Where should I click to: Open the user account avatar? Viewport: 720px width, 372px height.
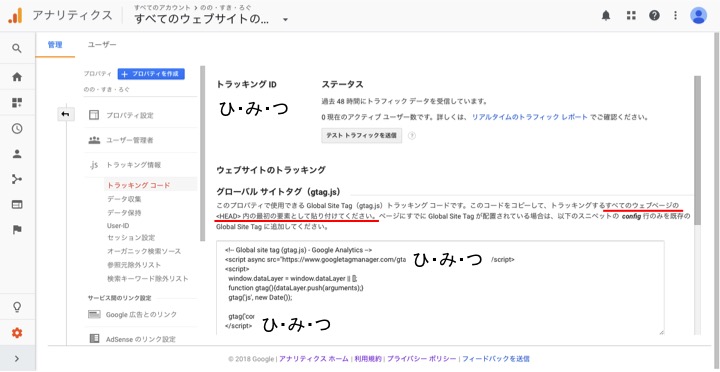tap(698, 16)
